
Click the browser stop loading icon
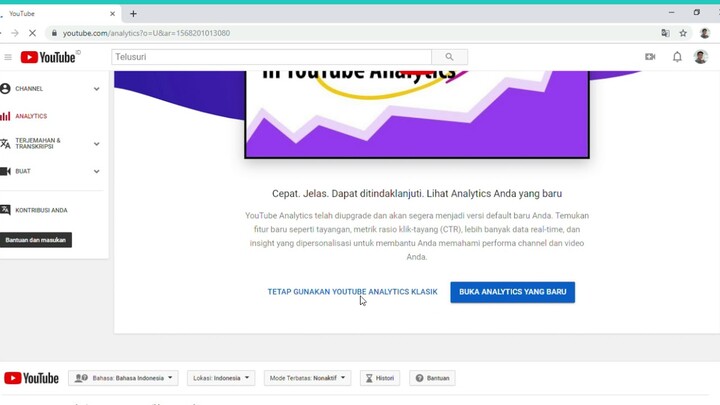32,33
